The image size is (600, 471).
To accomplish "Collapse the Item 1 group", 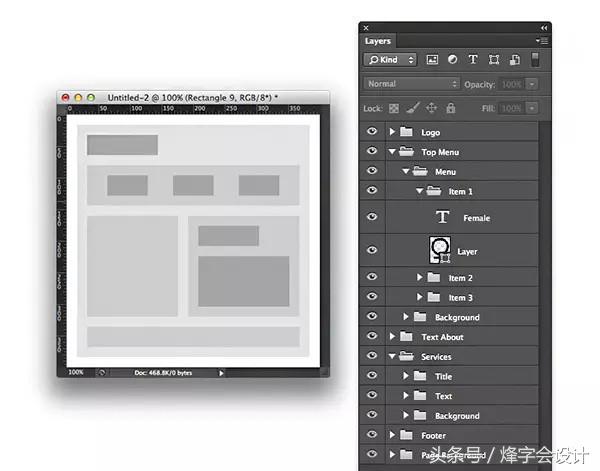I will [419, 191].
